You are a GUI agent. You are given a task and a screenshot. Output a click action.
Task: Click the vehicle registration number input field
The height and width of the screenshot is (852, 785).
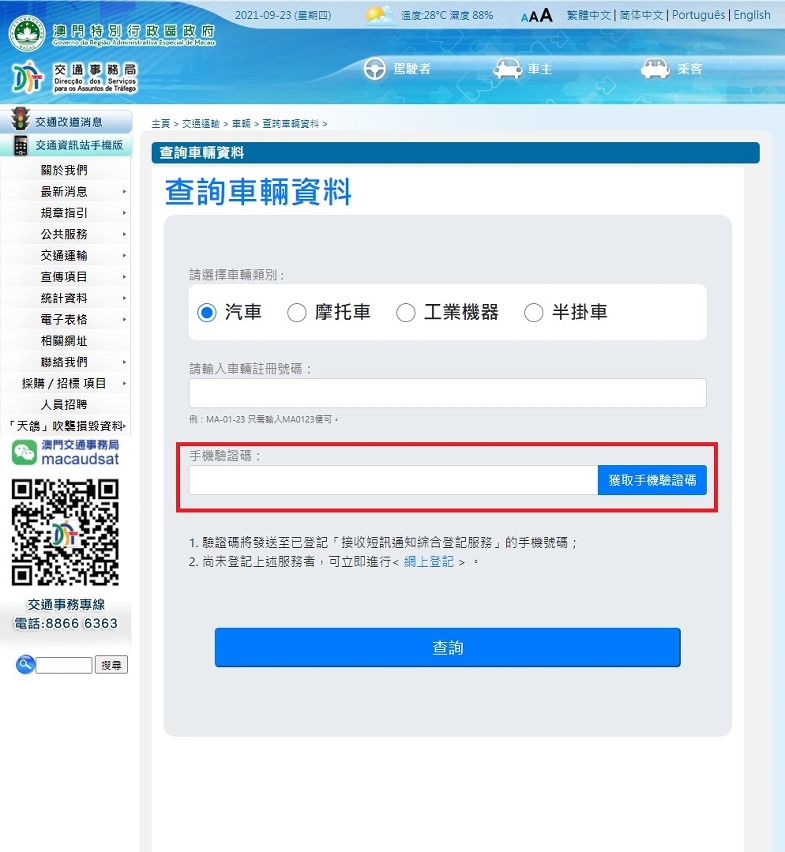[447, 393]
